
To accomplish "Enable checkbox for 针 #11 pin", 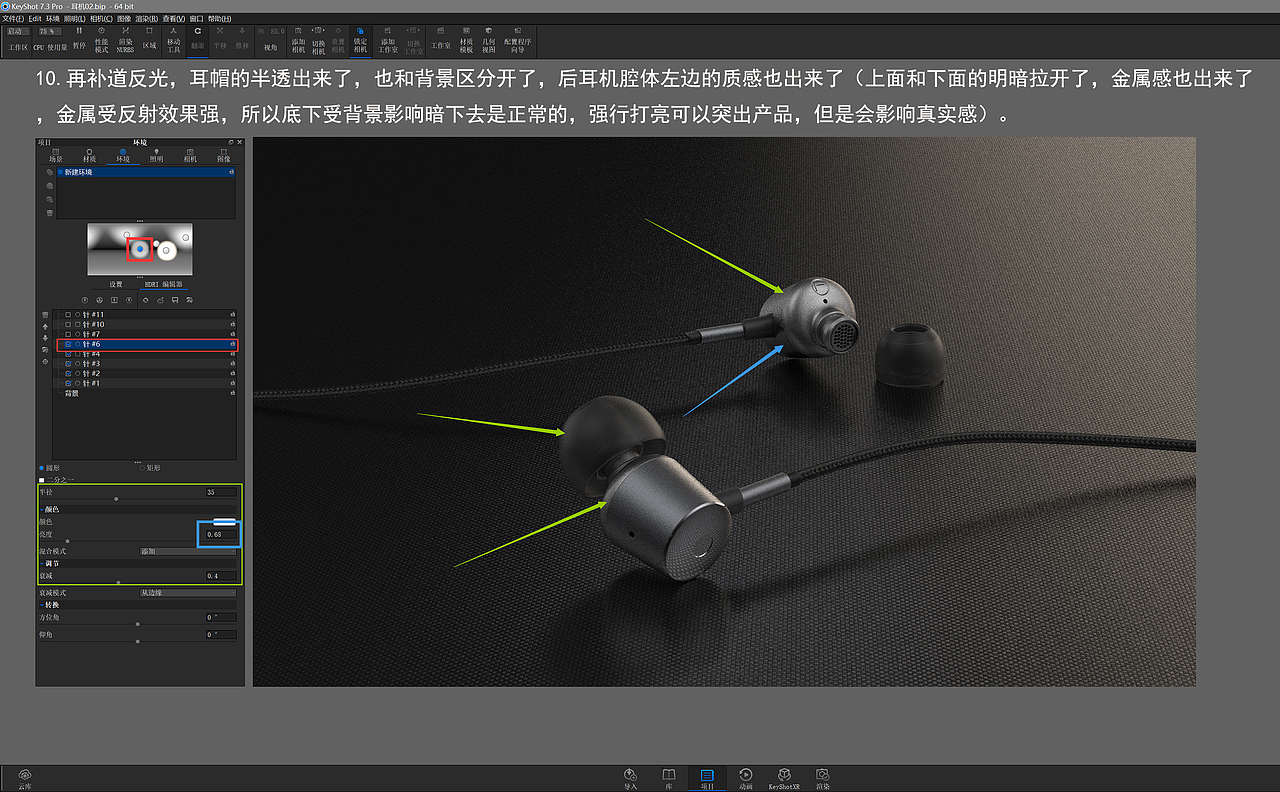I will coord(68,315).
